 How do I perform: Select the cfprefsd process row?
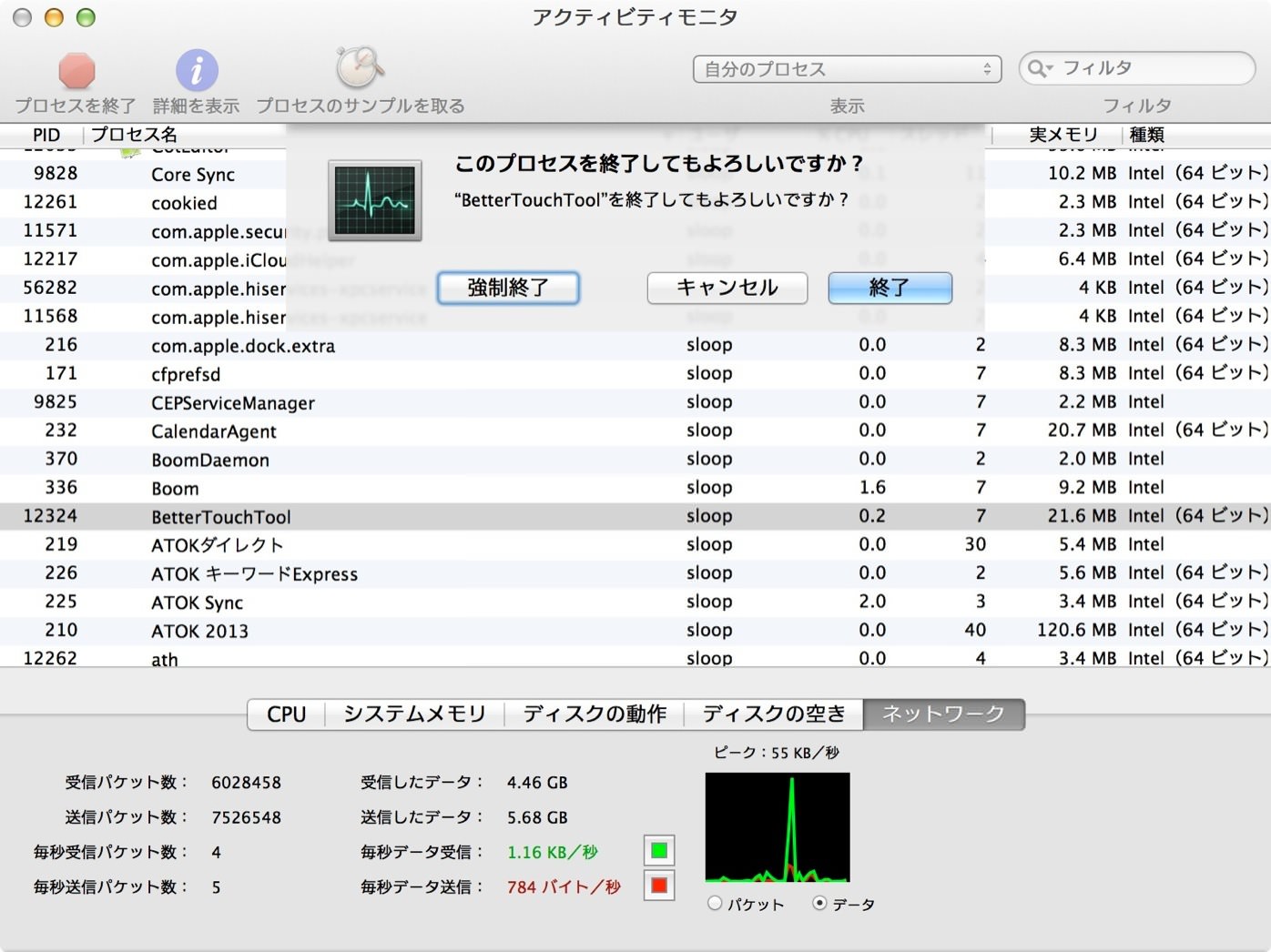coord(635,373)
